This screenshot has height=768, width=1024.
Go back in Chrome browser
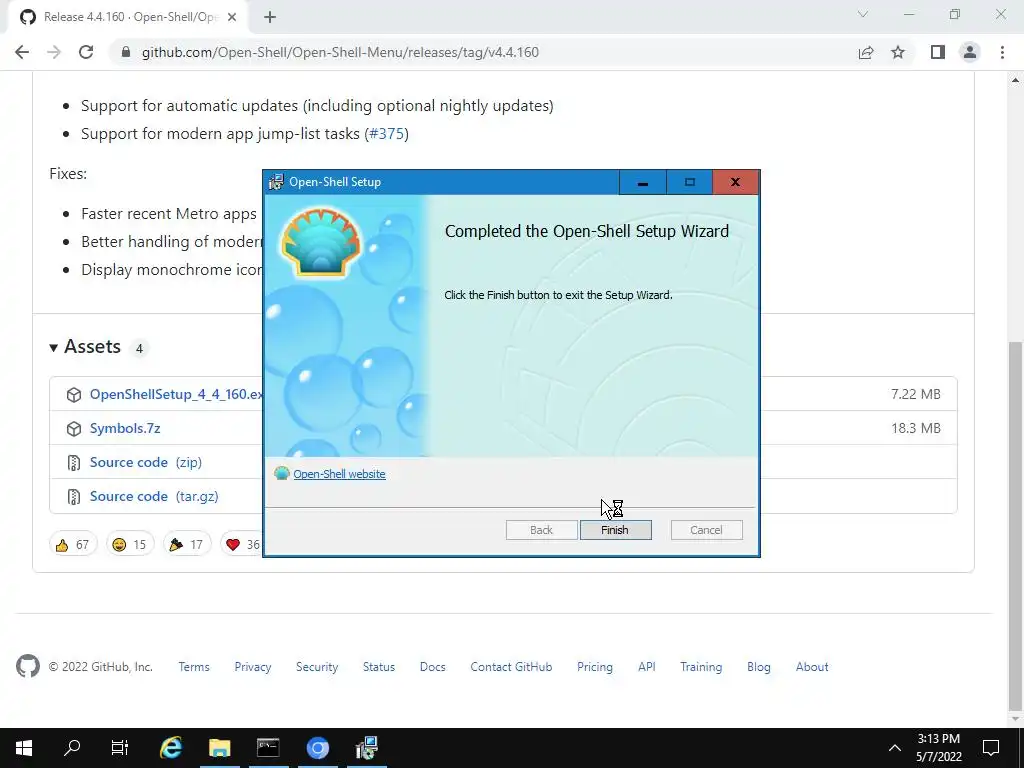(22, 52)
